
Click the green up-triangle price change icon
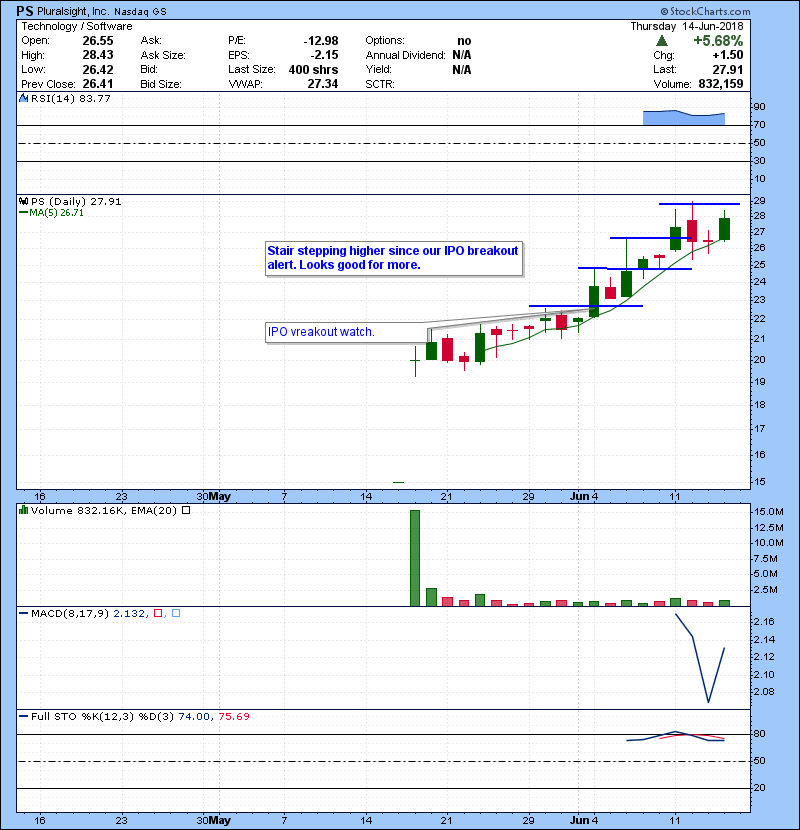(x=662, y=41)
